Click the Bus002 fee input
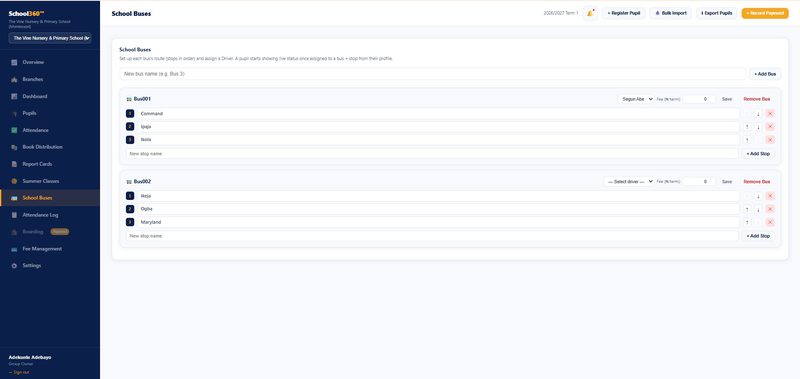This screenshot has width=800, height=379. 698,182
